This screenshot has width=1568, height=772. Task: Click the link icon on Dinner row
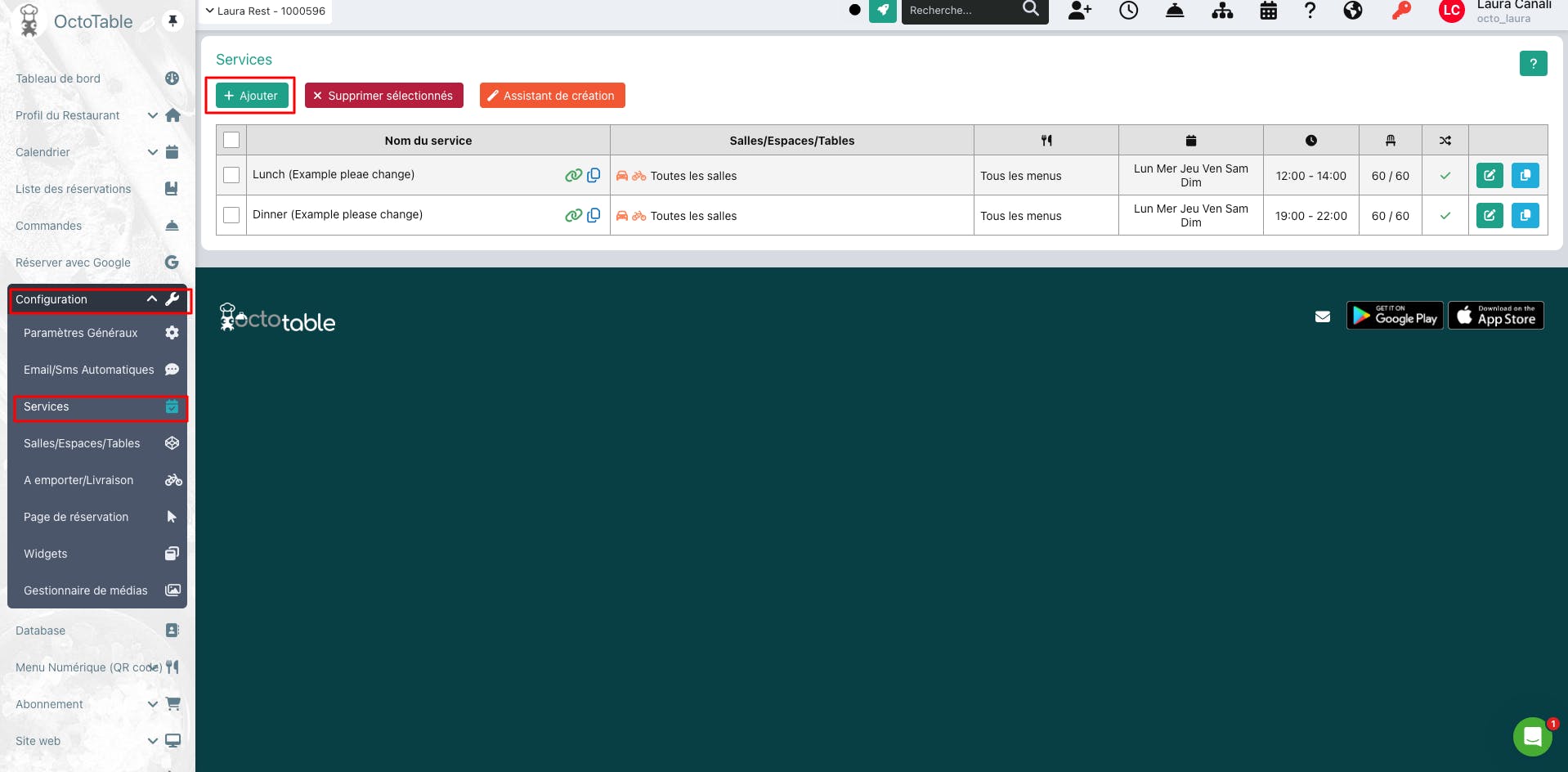(x=573, y=215)
